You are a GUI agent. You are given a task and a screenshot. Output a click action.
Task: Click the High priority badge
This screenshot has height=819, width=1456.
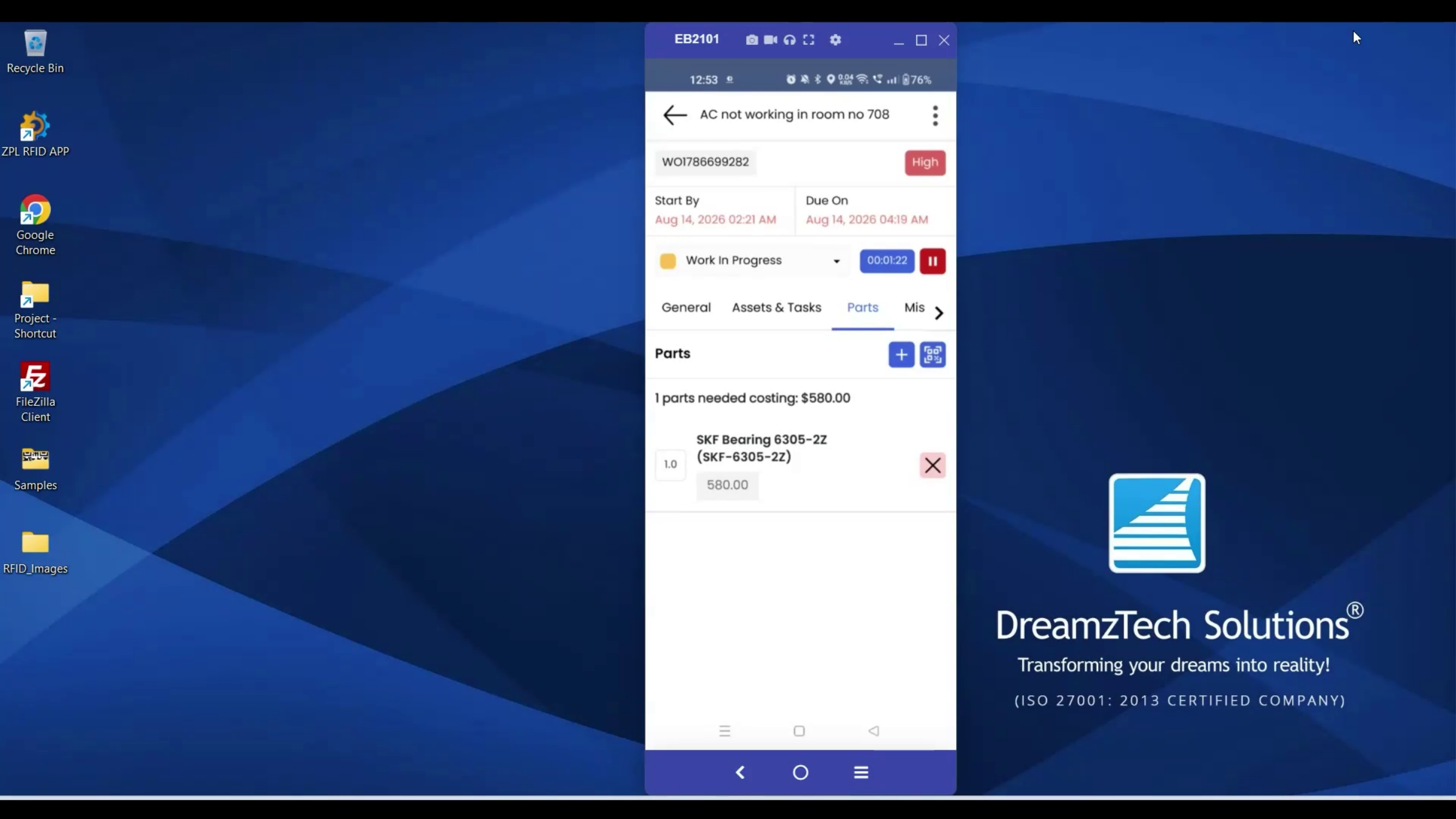925,163
